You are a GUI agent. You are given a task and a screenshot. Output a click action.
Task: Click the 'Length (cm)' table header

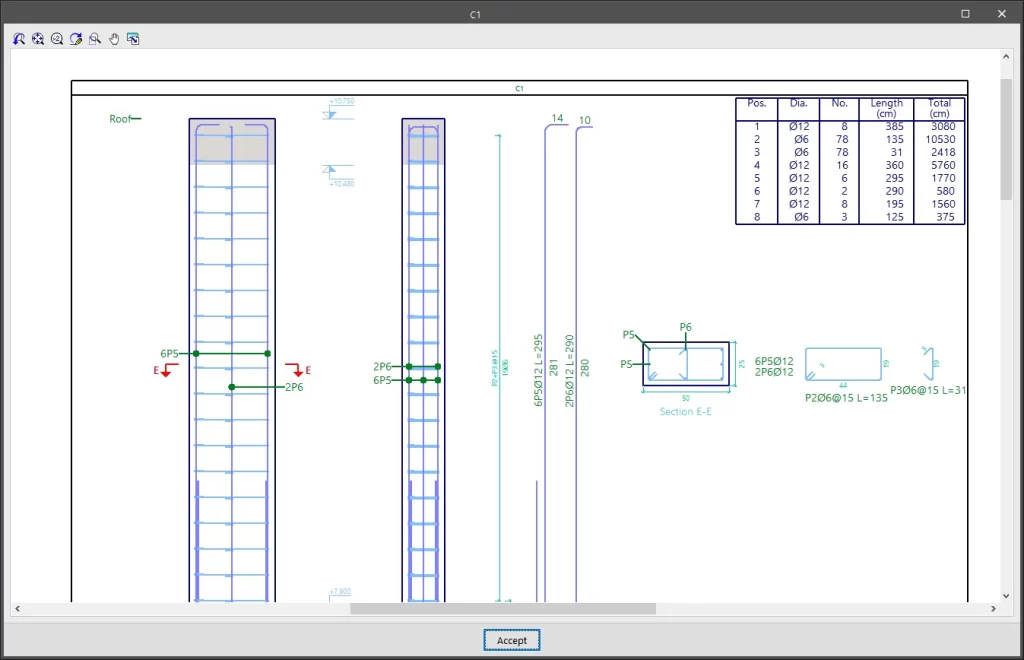coord(886,108)
